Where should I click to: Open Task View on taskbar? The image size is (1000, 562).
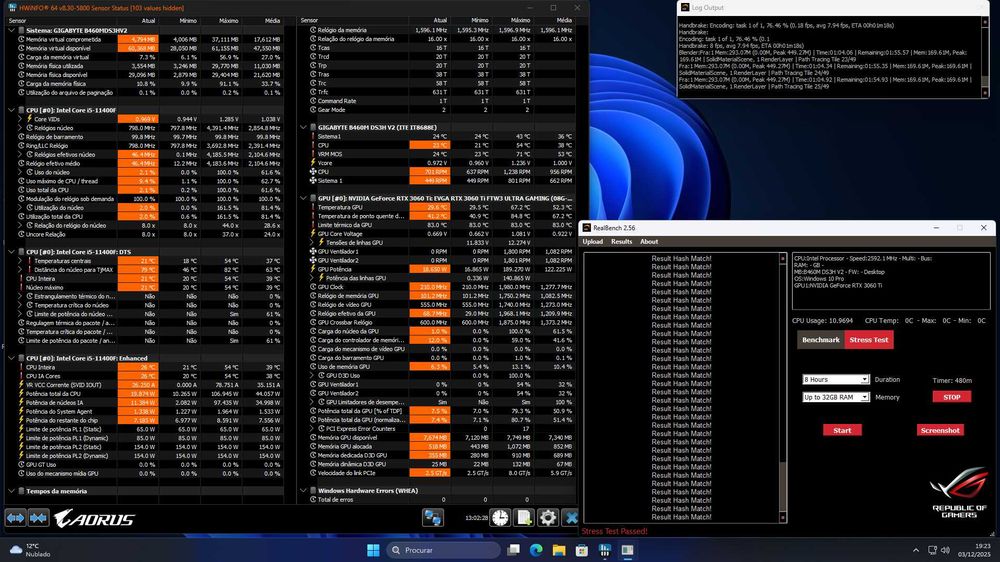(513, 550)
